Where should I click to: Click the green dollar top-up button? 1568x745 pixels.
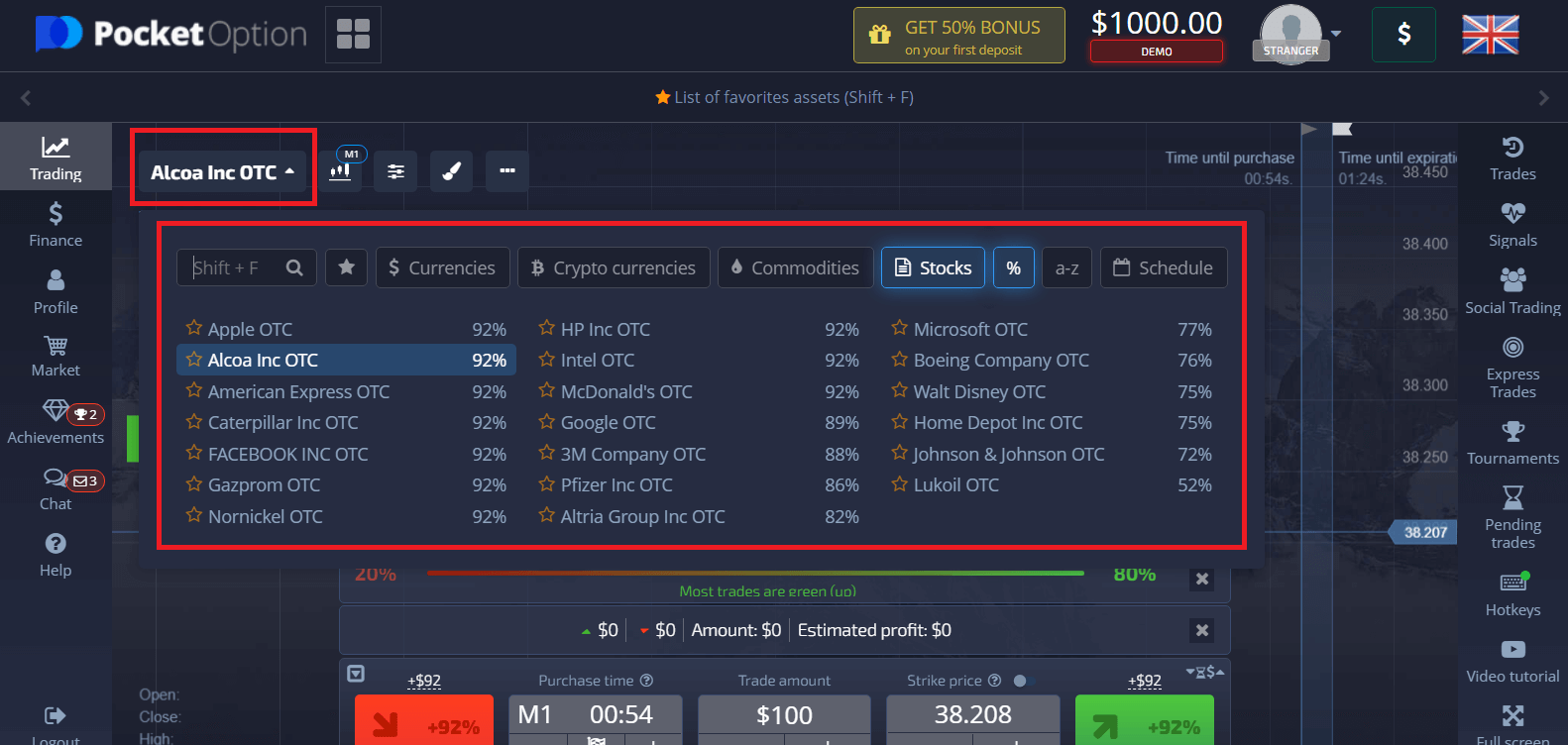[x=1403, y=35]
